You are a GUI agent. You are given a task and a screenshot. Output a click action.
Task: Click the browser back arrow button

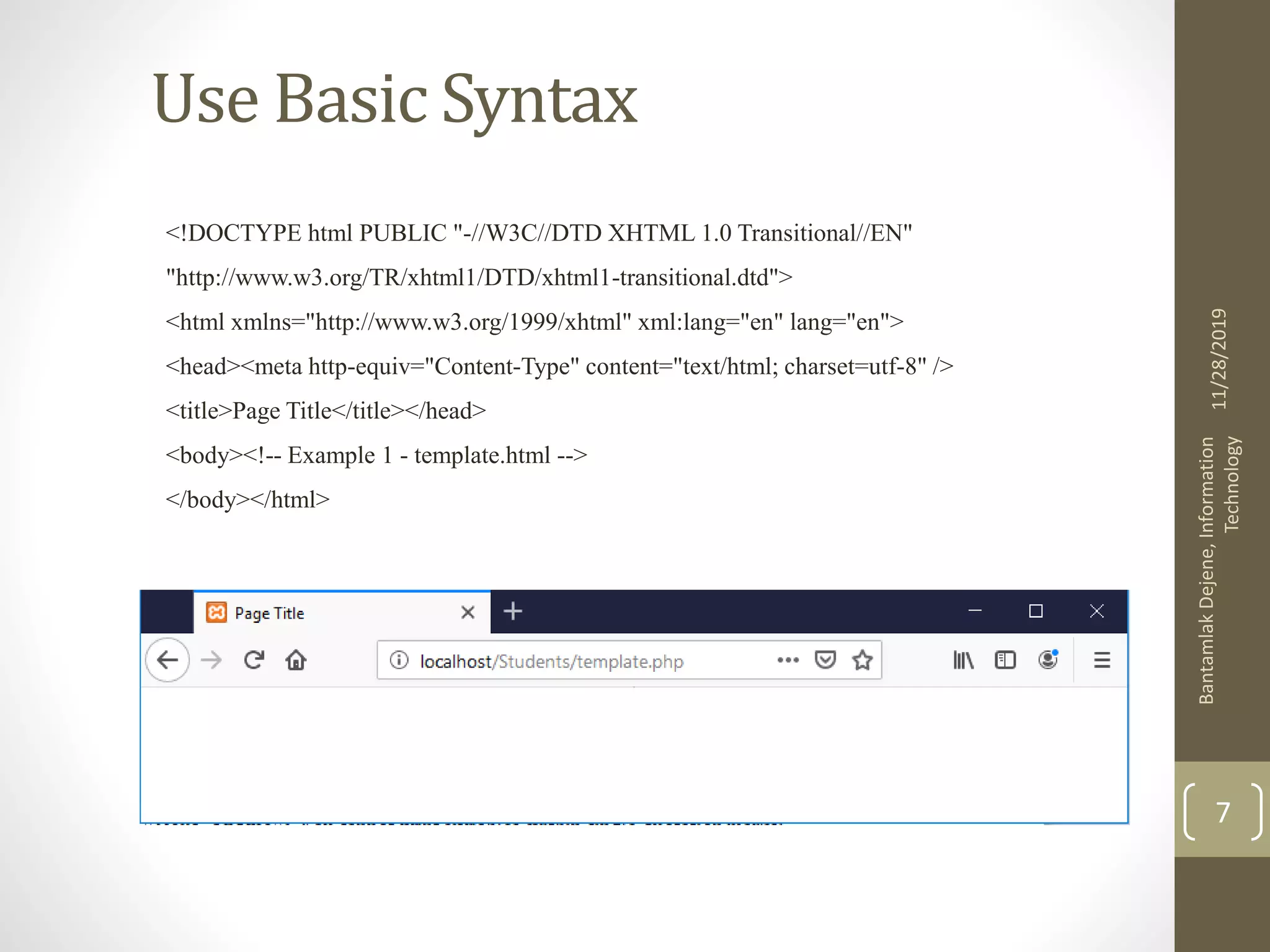coord(167,660)
